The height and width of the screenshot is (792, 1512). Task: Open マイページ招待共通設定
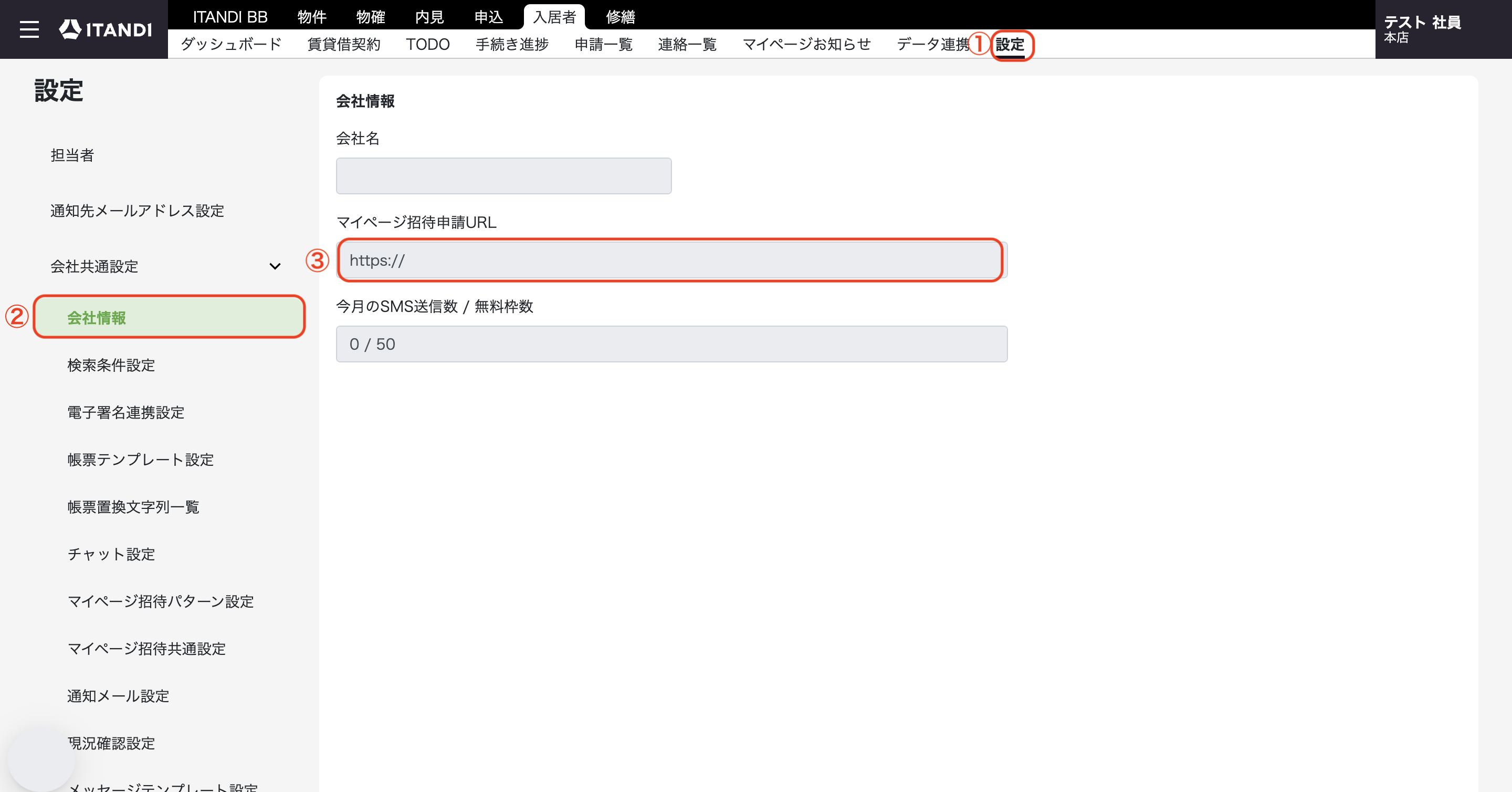147,649
